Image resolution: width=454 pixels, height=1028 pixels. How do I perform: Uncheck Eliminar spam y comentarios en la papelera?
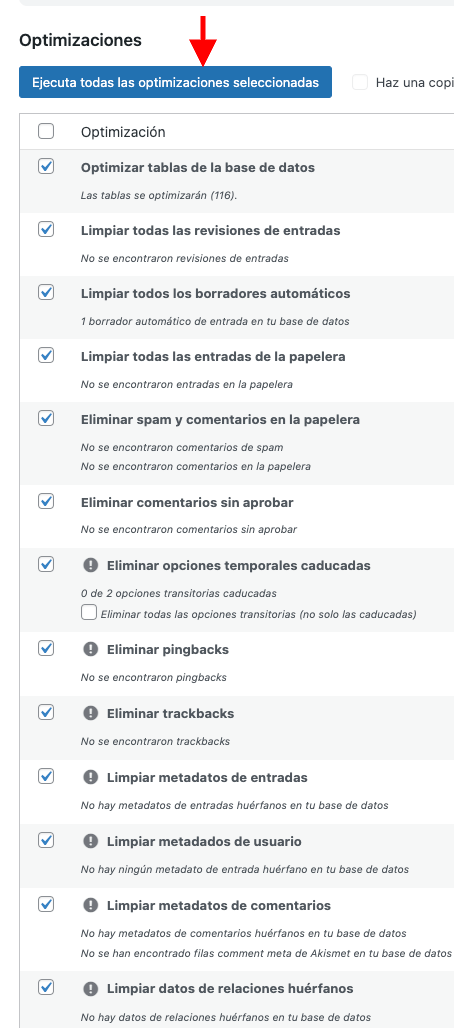(46, 418)
